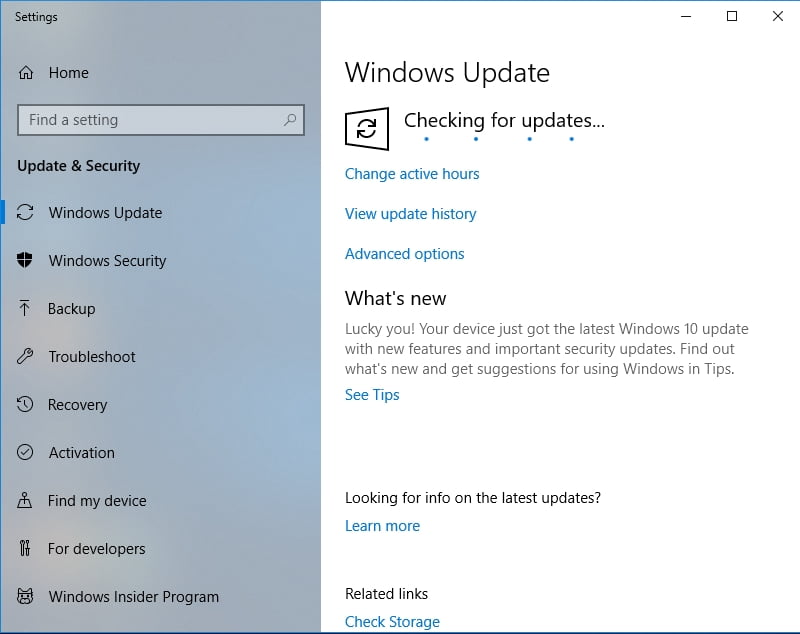Go to Activation page

[82, 452]
